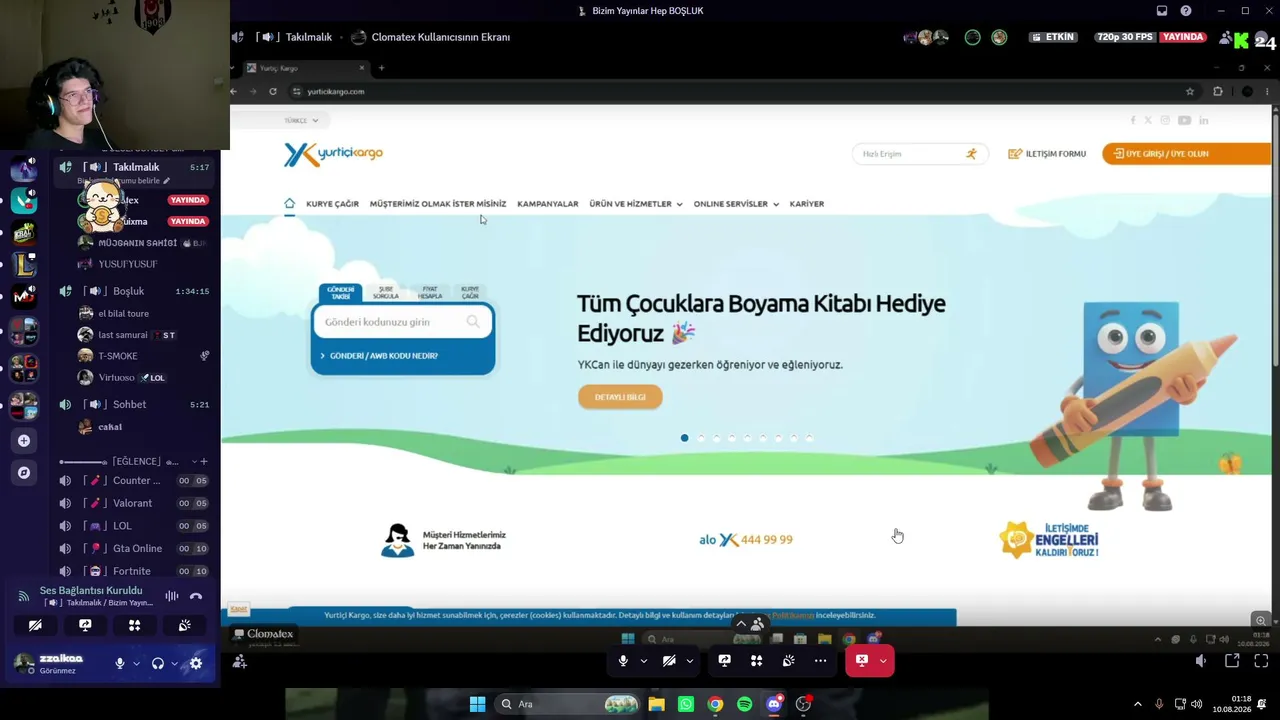Click the red disconnect button
The image size is (1280, 720).
click(x=861, y=661)
